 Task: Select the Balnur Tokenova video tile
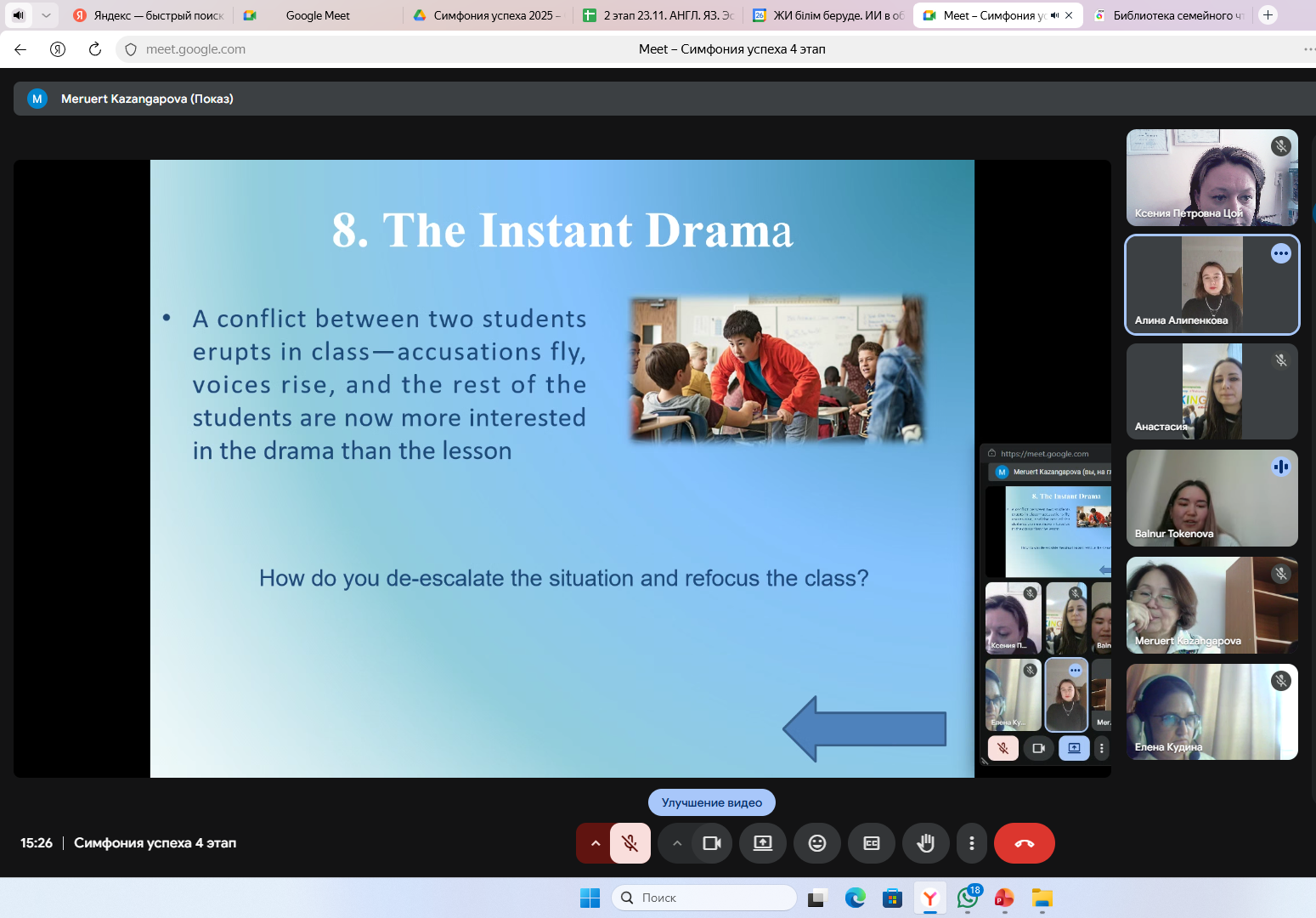[x=1212, y=498]
